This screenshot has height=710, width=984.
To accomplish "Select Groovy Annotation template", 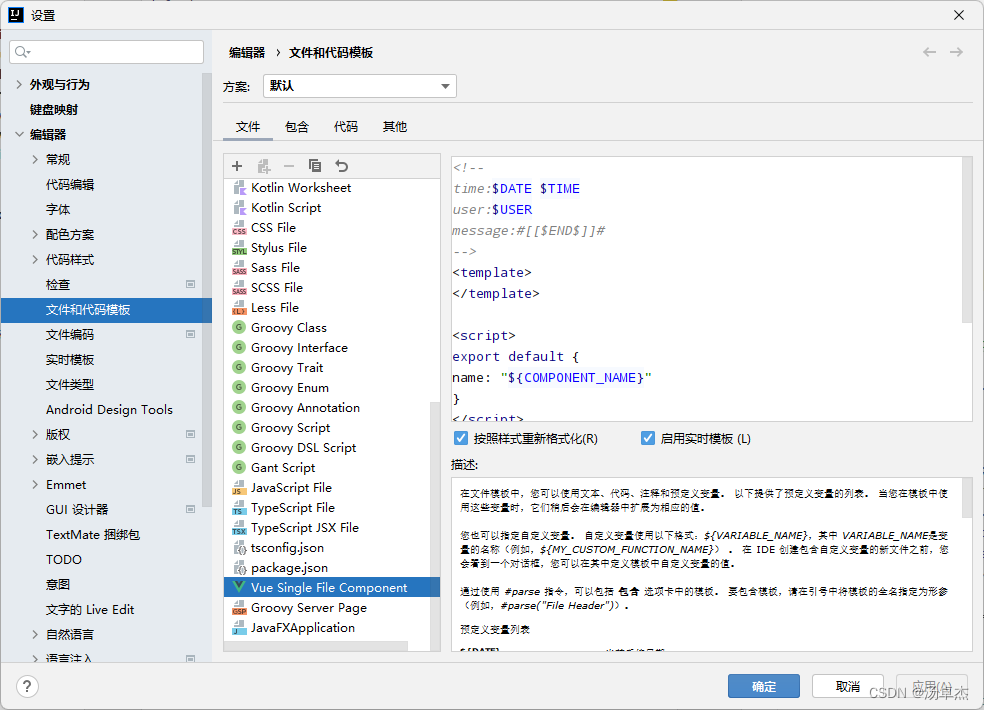I will click(x=305, y=407).
